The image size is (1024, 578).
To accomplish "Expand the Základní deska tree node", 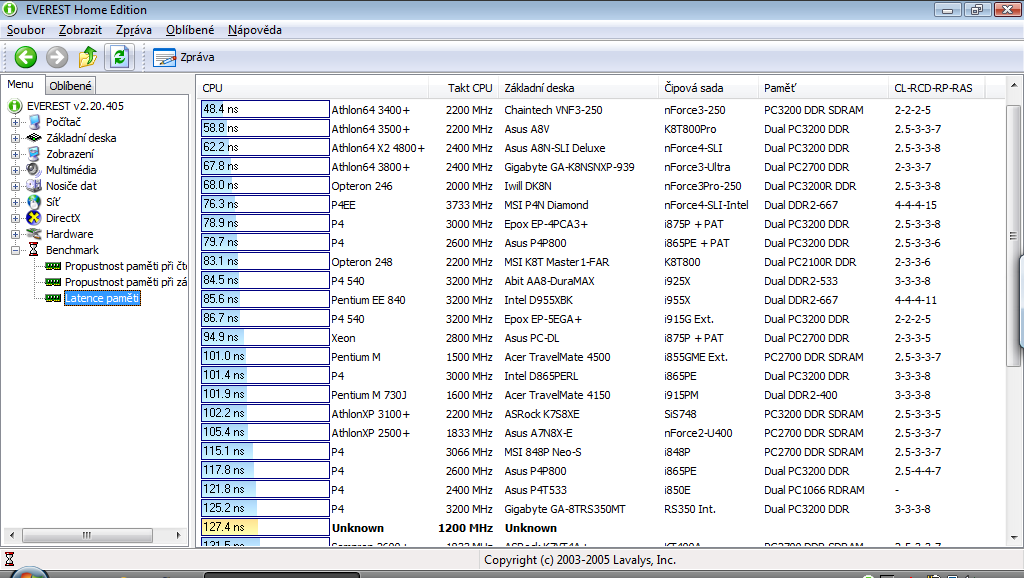I will [15, 138].
